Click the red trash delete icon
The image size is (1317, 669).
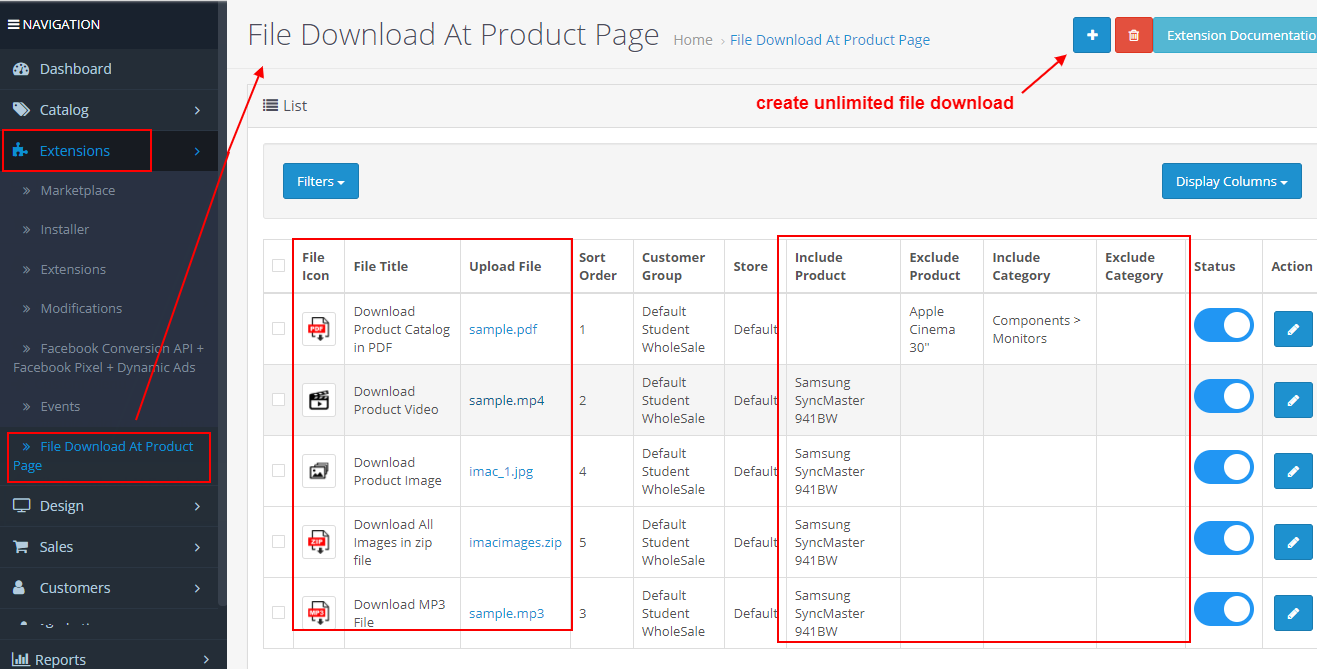(x=1133, y=34)
